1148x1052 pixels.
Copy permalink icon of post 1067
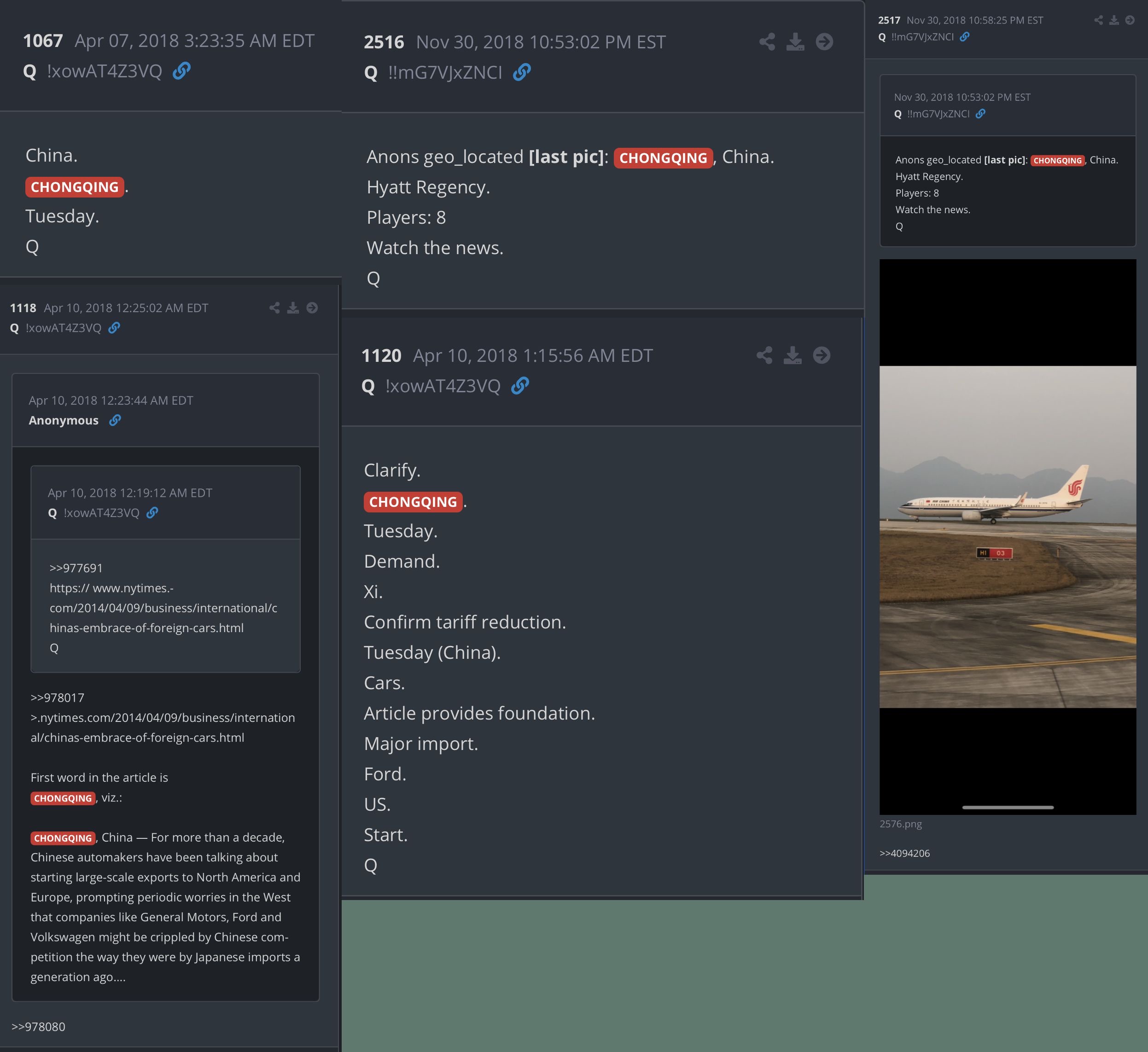pyautogui.click(x=181, y=71)
